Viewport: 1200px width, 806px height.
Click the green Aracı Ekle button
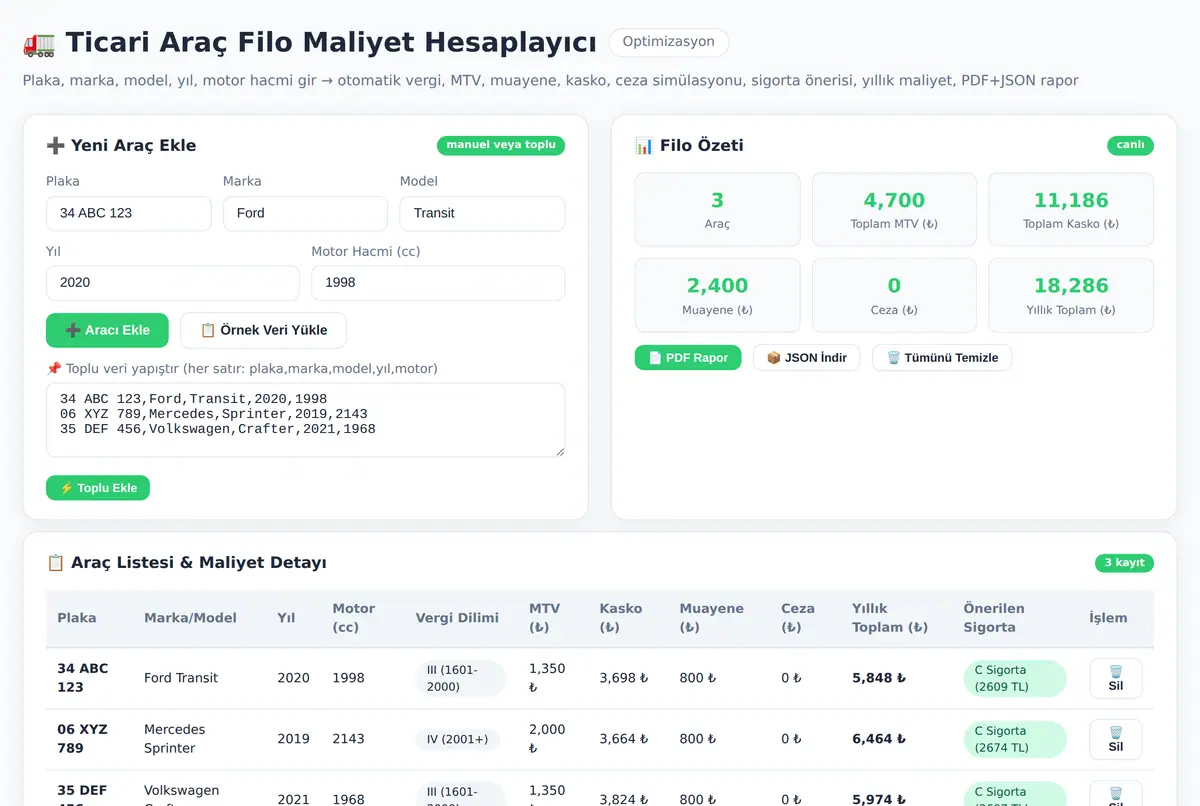pos(107,330)
